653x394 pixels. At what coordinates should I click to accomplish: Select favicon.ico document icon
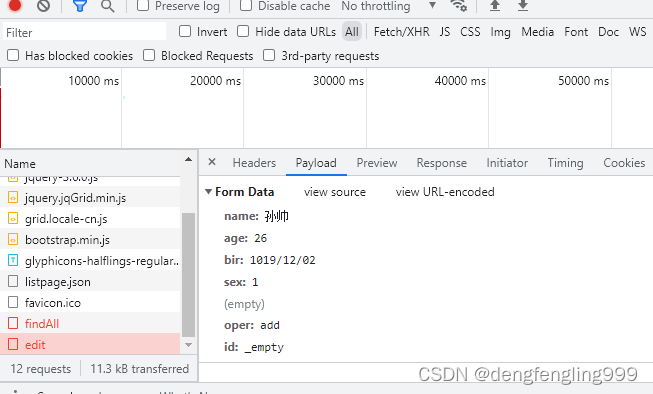coord(13,302)
